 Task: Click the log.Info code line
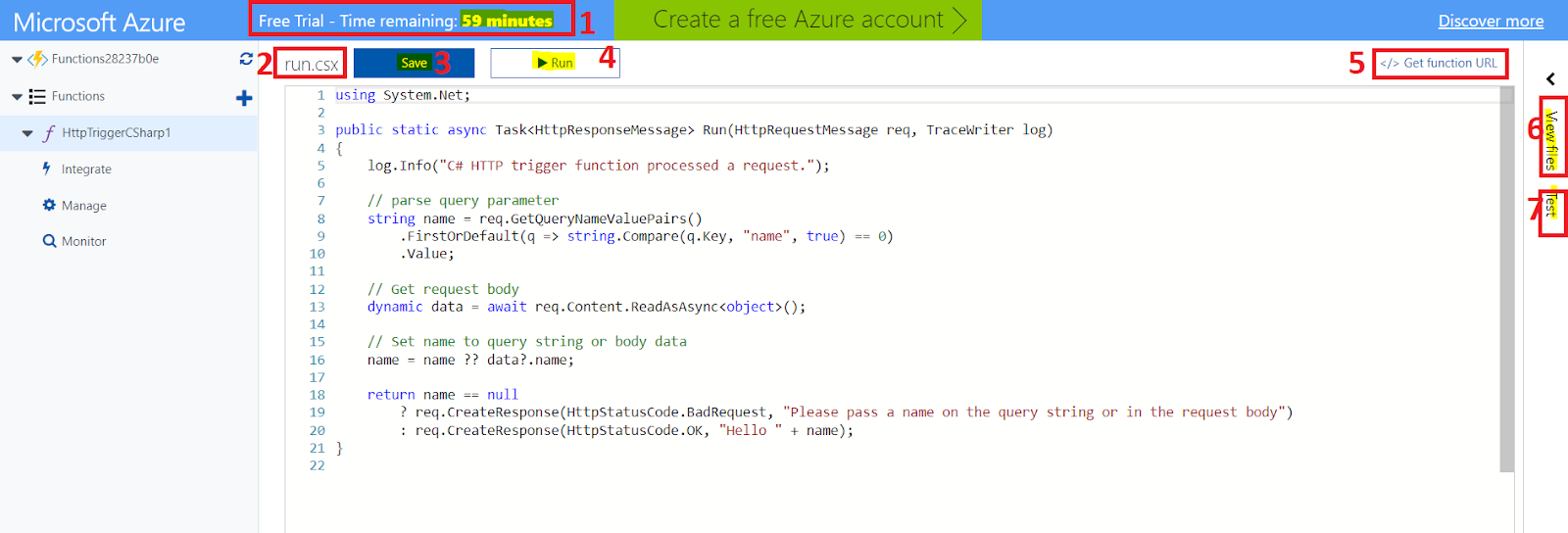click(598, 166)
